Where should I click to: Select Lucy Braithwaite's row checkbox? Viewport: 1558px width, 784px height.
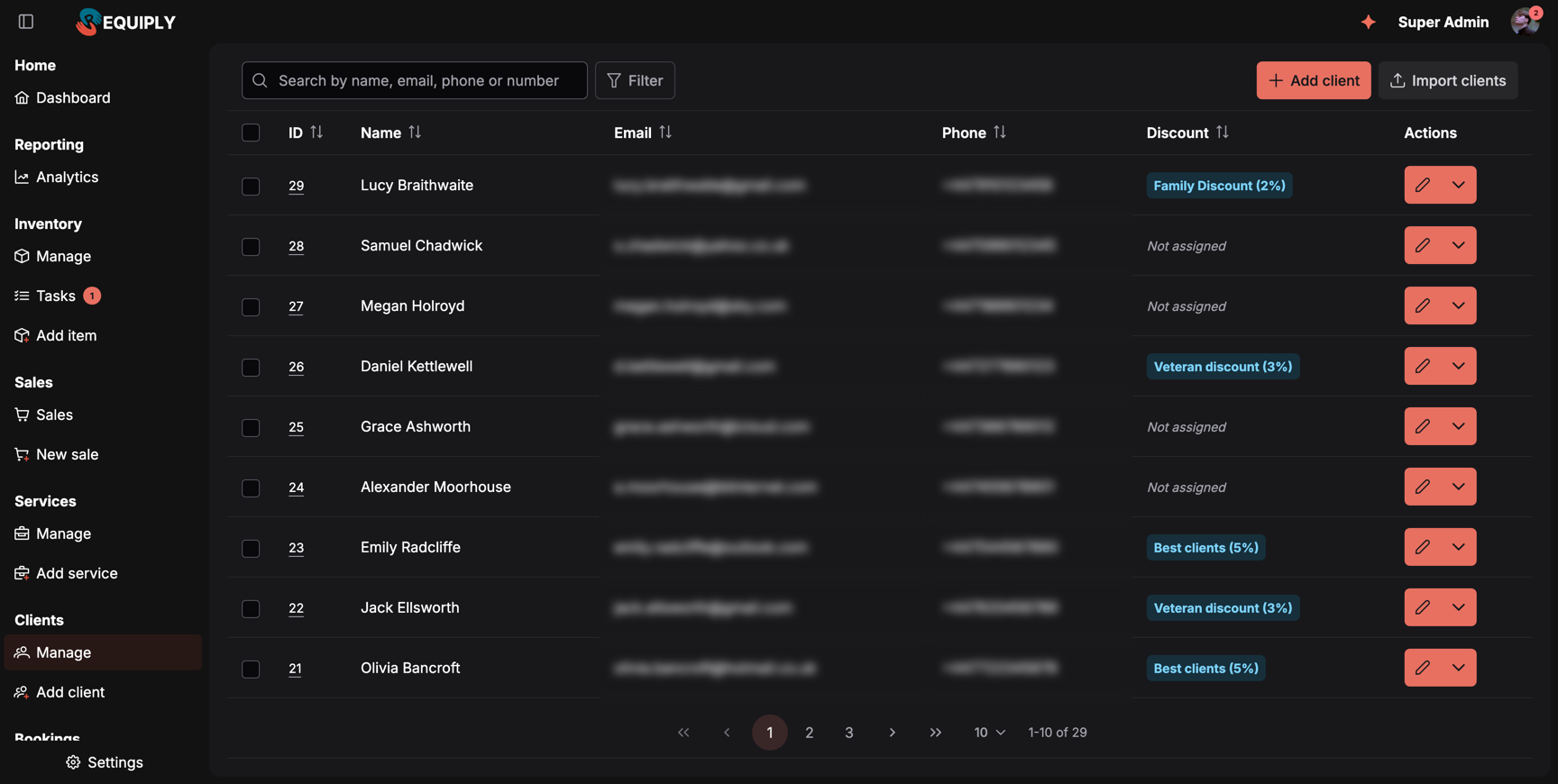(251, 186)
